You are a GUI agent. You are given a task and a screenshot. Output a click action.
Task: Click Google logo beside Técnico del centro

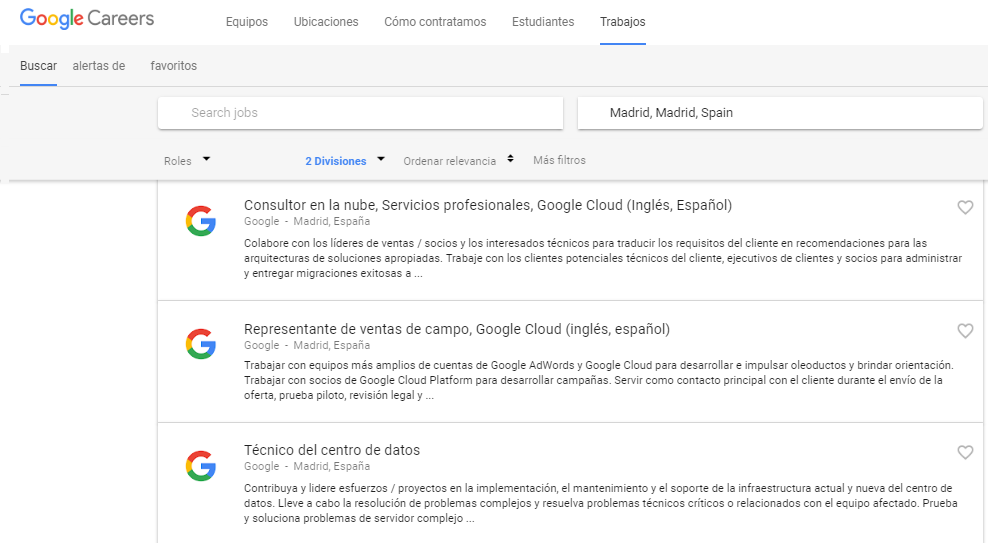[x=201, y=466]
